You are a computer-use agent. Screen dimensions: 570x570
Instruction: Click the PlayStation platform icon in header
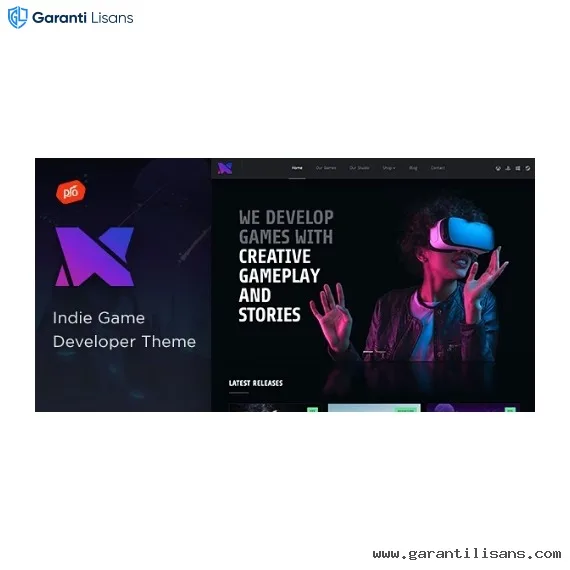pos(508,168)
